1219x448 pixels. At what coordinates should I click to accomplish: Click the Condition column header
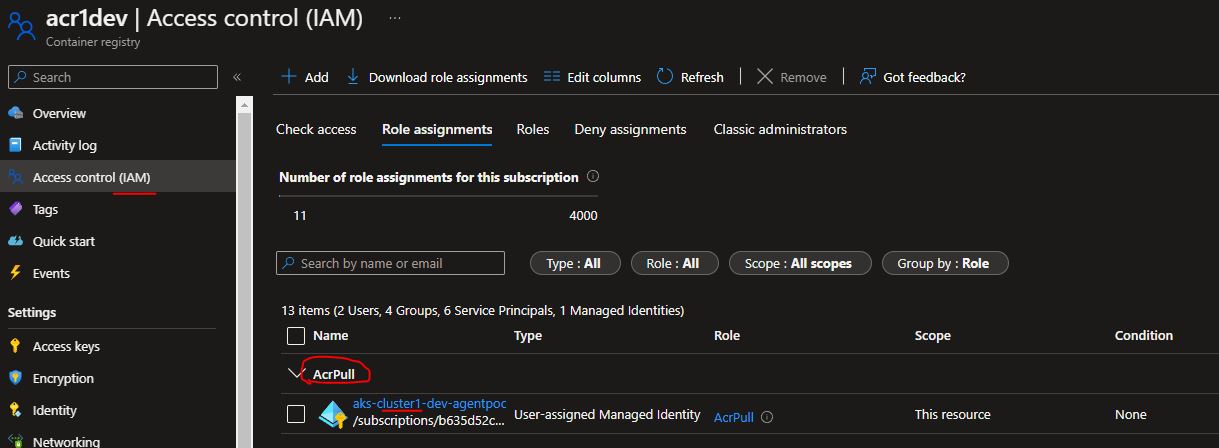coord(1144,335)
